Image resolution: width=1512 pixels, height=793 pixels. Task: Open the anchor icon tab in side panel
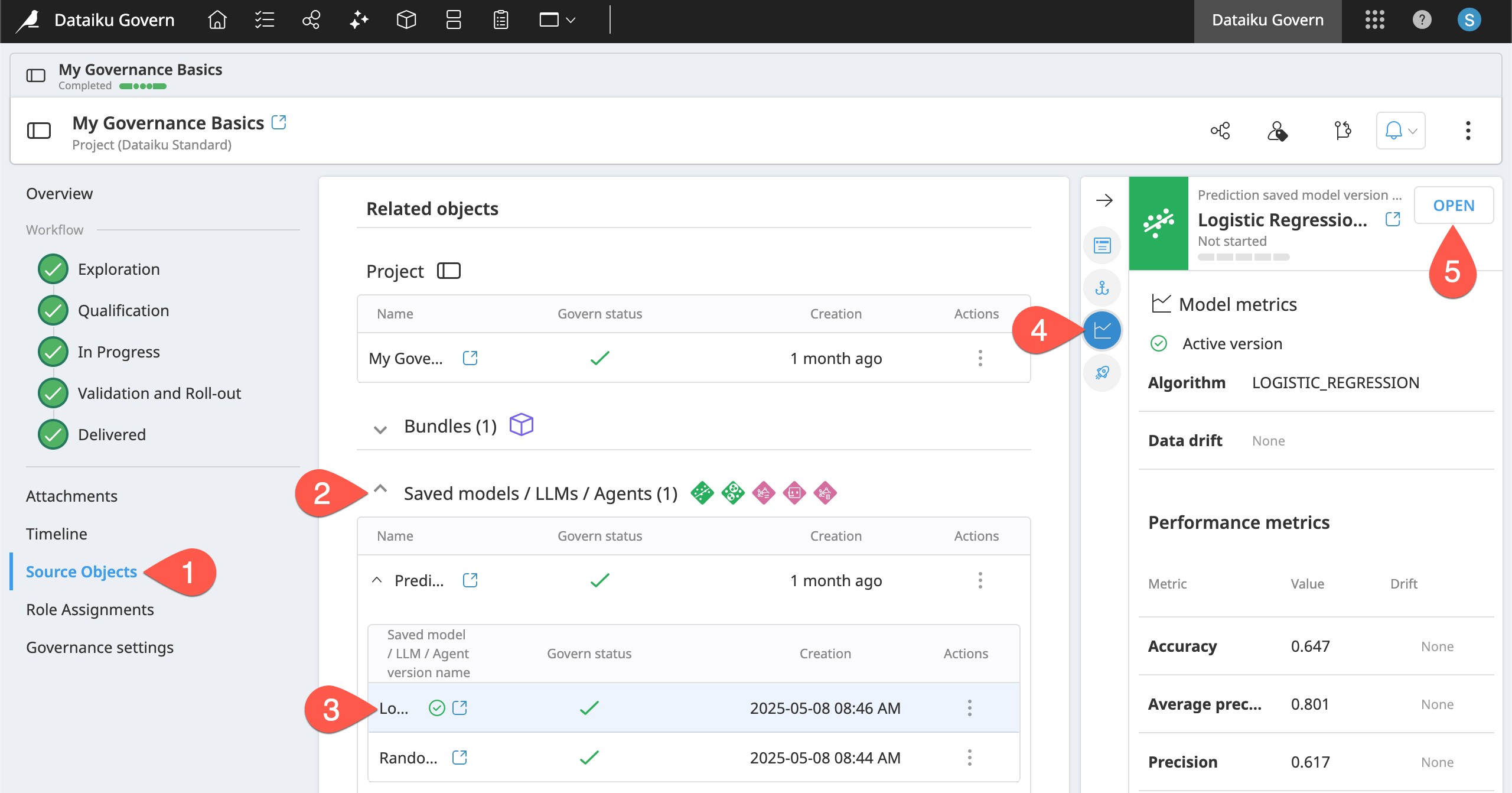coord(1102,288)
